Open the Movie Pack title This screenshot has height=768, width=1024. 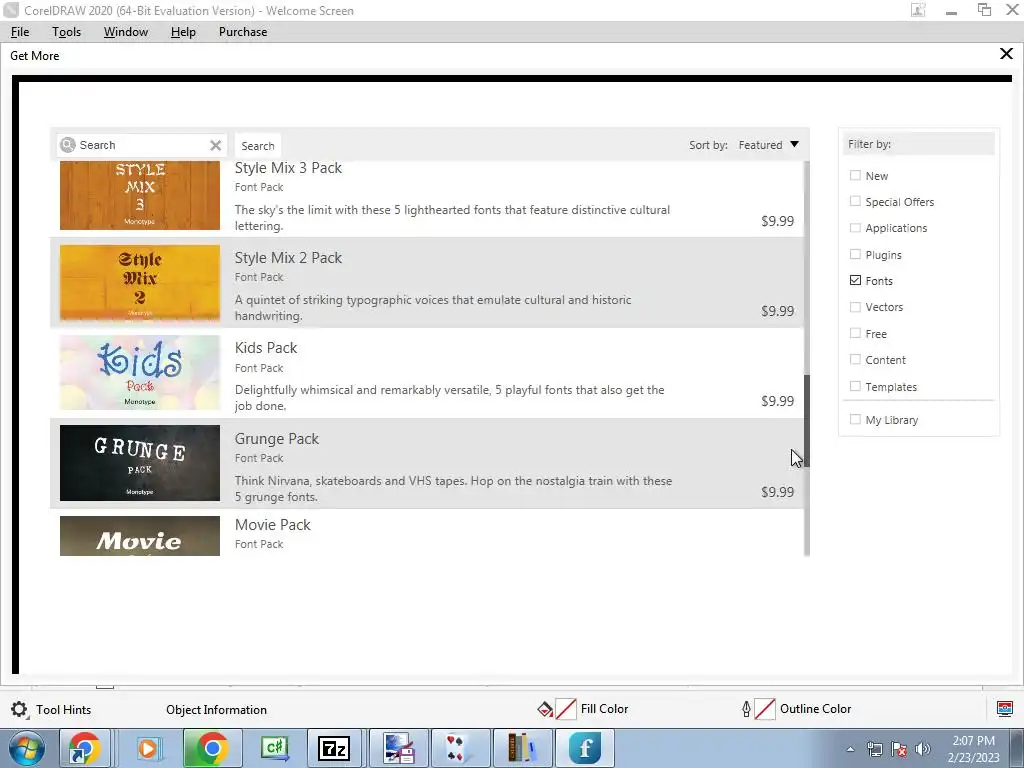(272, 525)
